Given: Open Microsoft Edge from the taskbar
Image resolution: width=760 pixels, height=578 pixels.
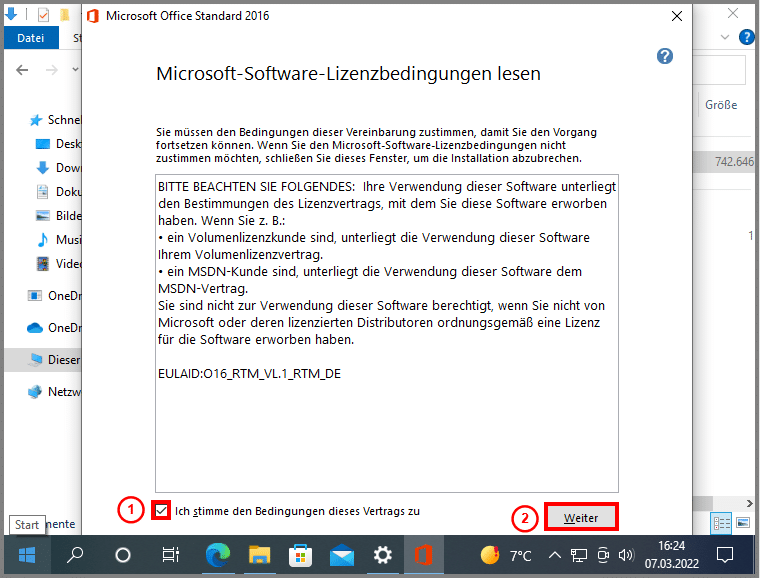Looking at the screenshot, I should [216, 555].
